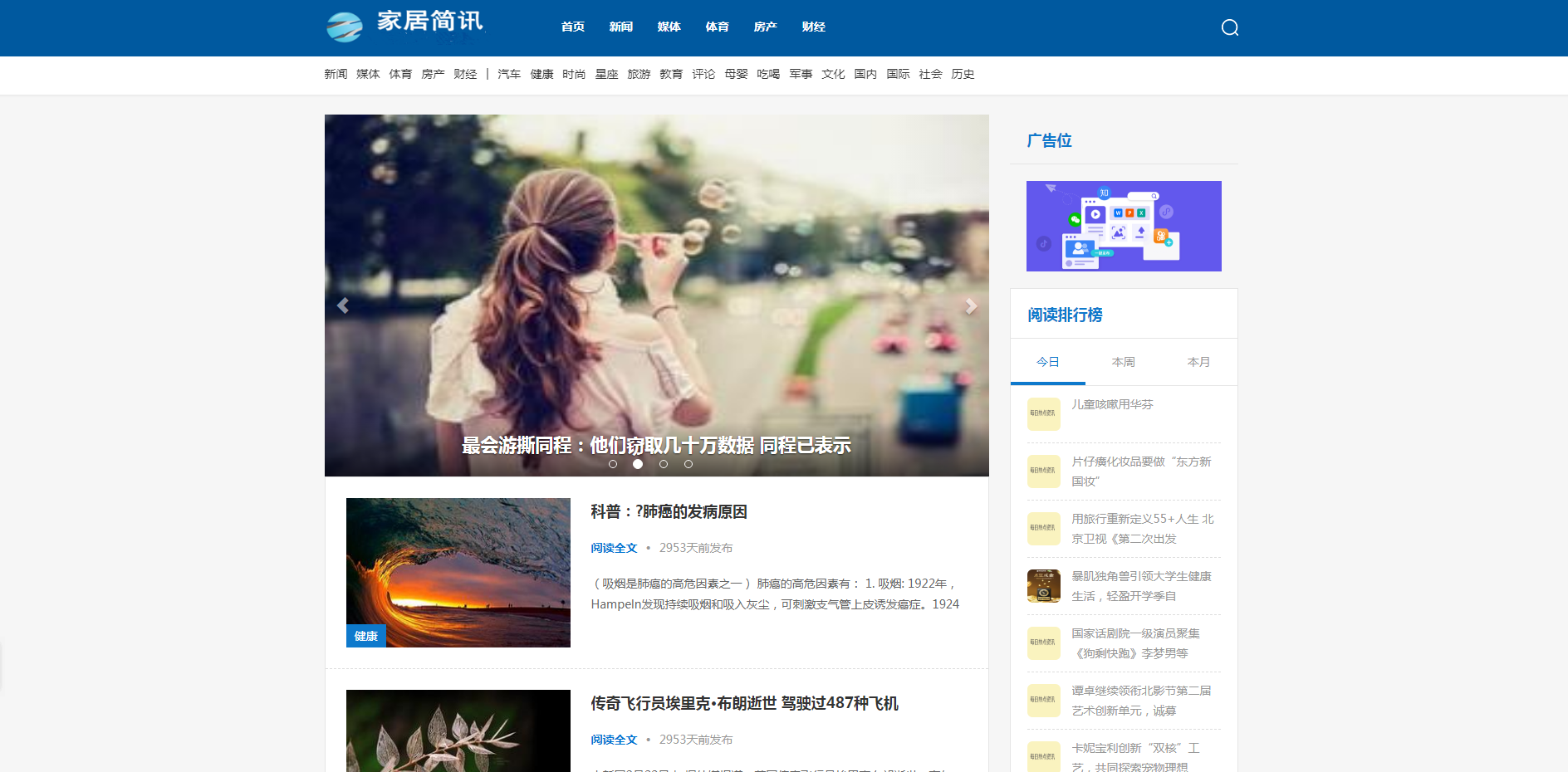Switch to the 今日 ranking tab

(1048, 362)
